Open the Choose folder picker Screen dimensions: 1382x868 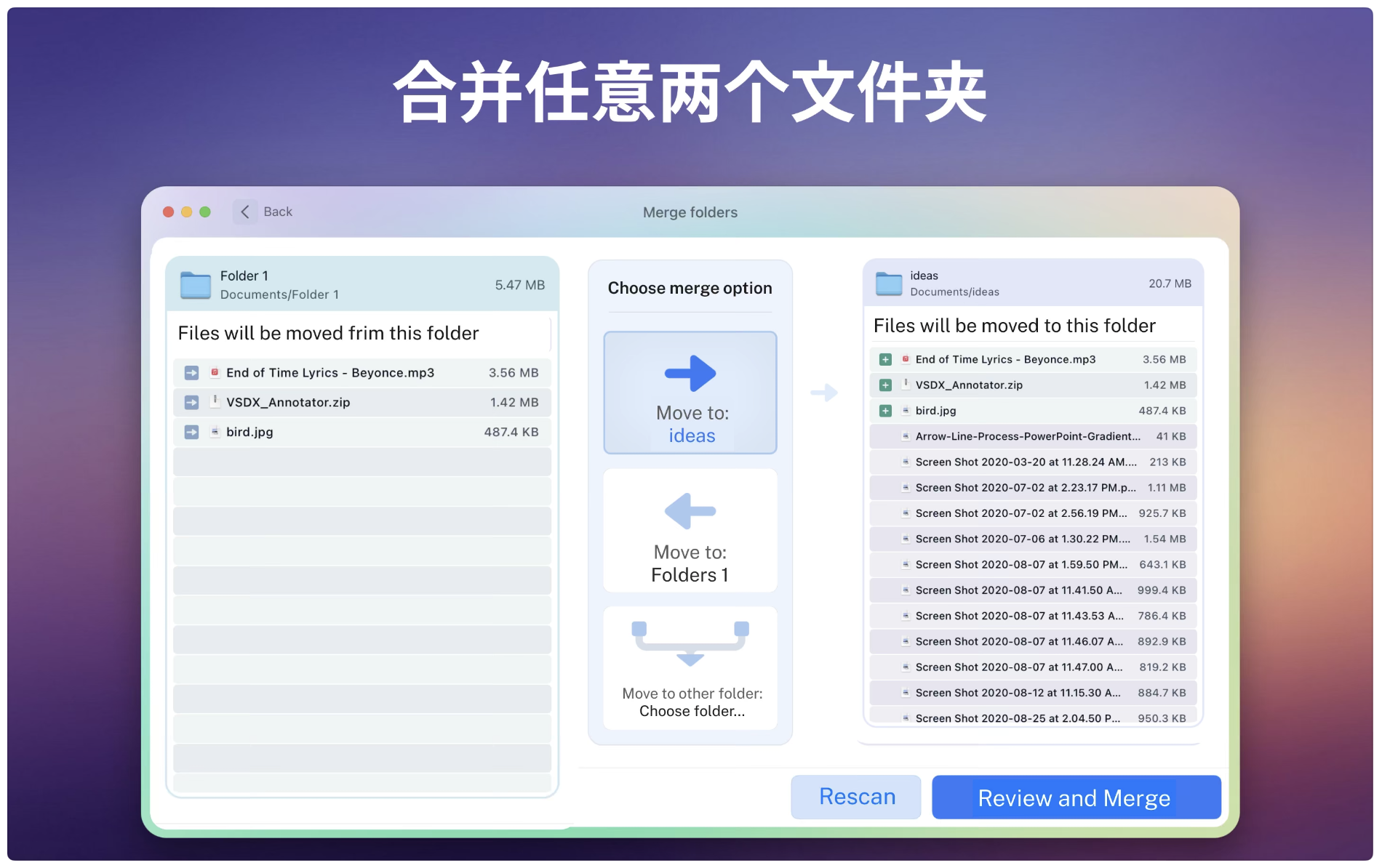tap(691, 711)
